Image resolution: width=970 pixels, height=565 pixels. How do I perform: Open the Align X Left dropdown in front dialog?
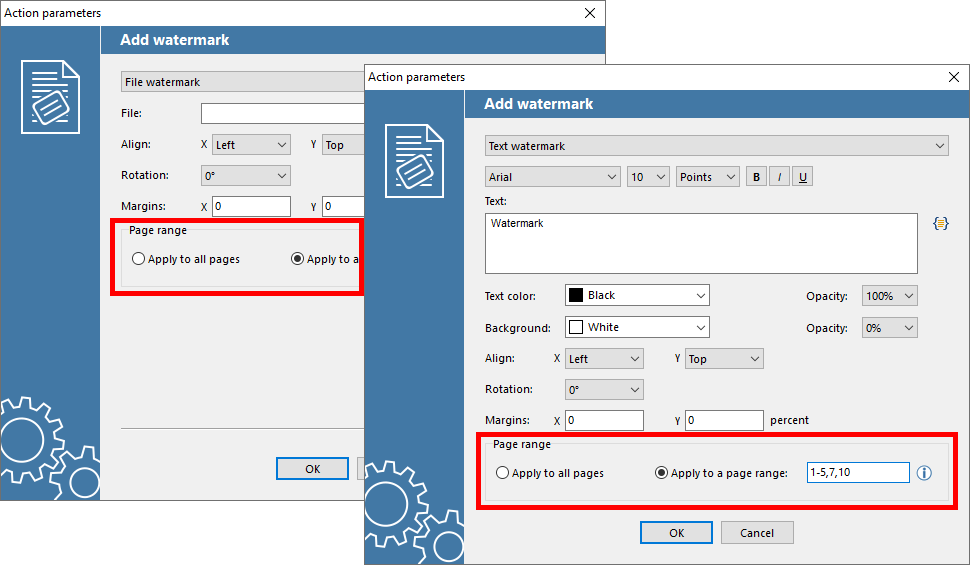tap(604, 359)
